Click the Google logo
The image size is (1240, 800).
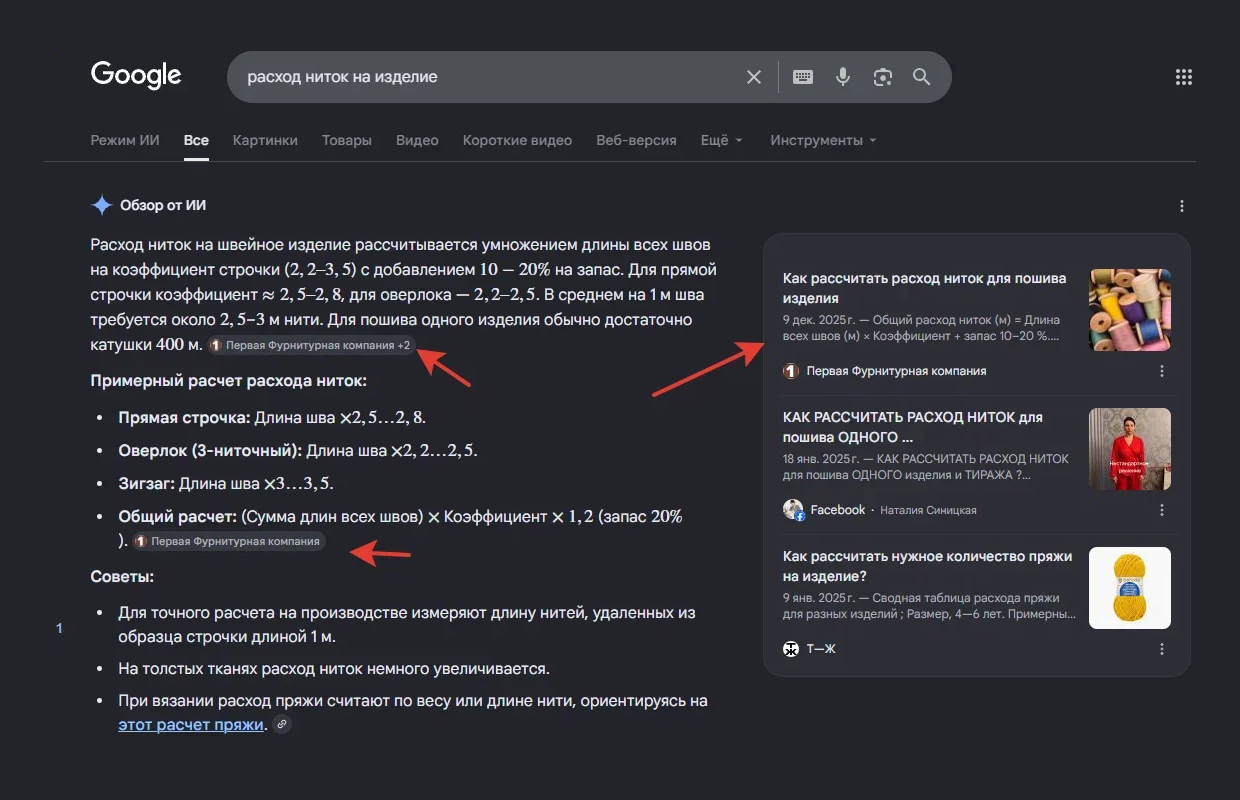136,75
